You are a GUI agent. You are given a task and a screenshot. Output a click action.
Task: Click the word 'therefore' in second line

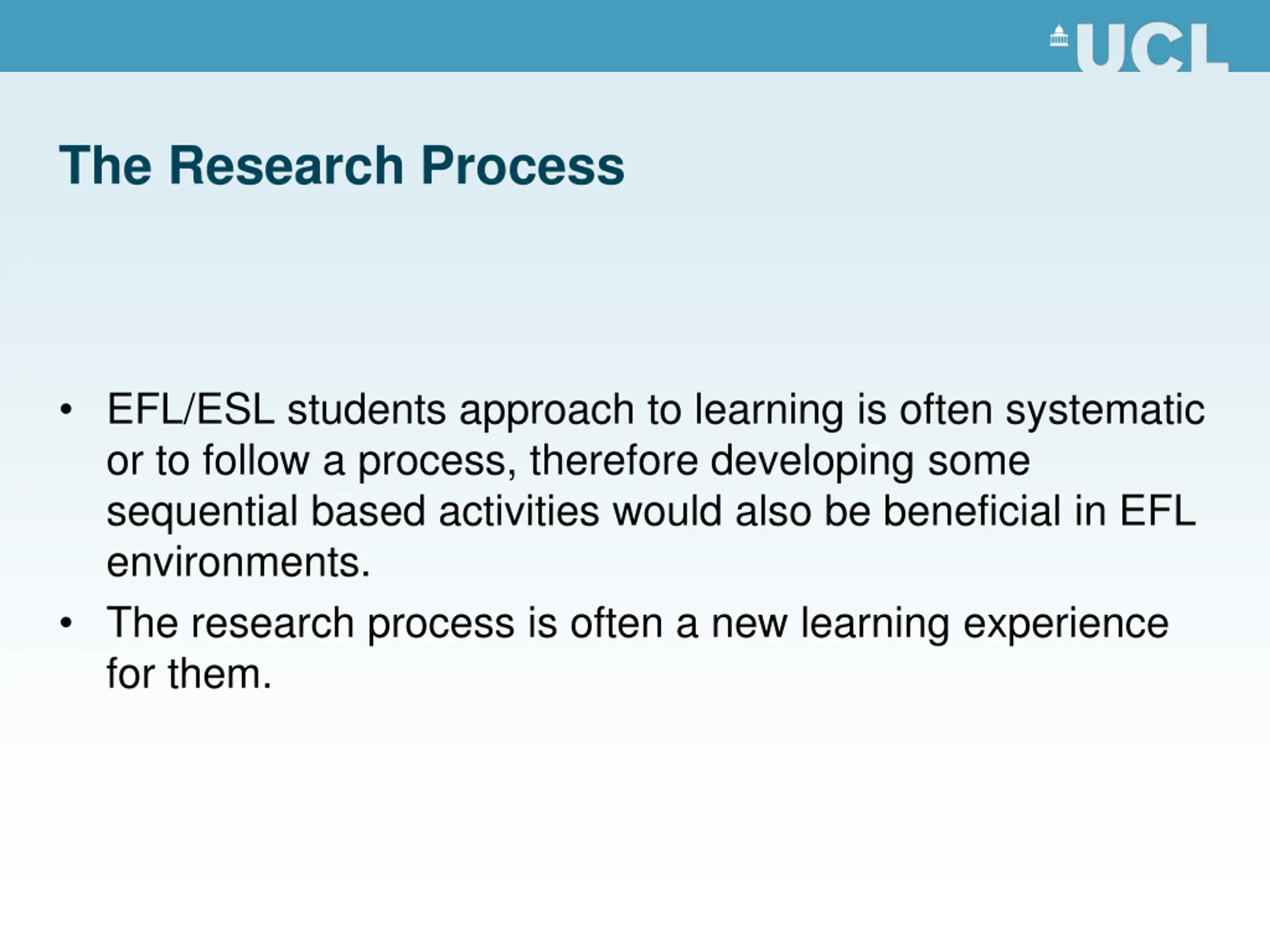click(613, 460)
